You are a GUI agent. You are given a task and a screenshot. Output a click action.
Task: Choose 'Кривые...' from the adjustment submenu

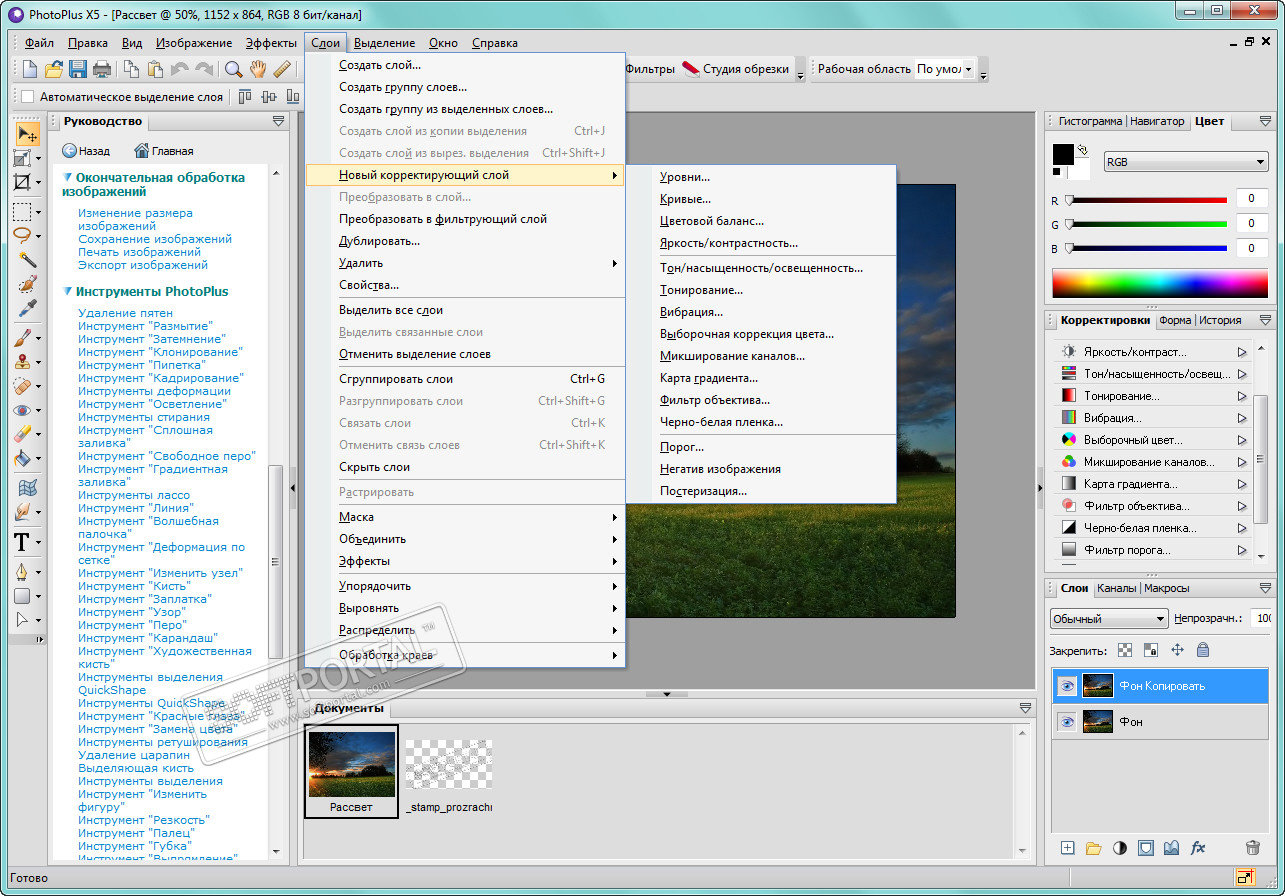[685, 199]
